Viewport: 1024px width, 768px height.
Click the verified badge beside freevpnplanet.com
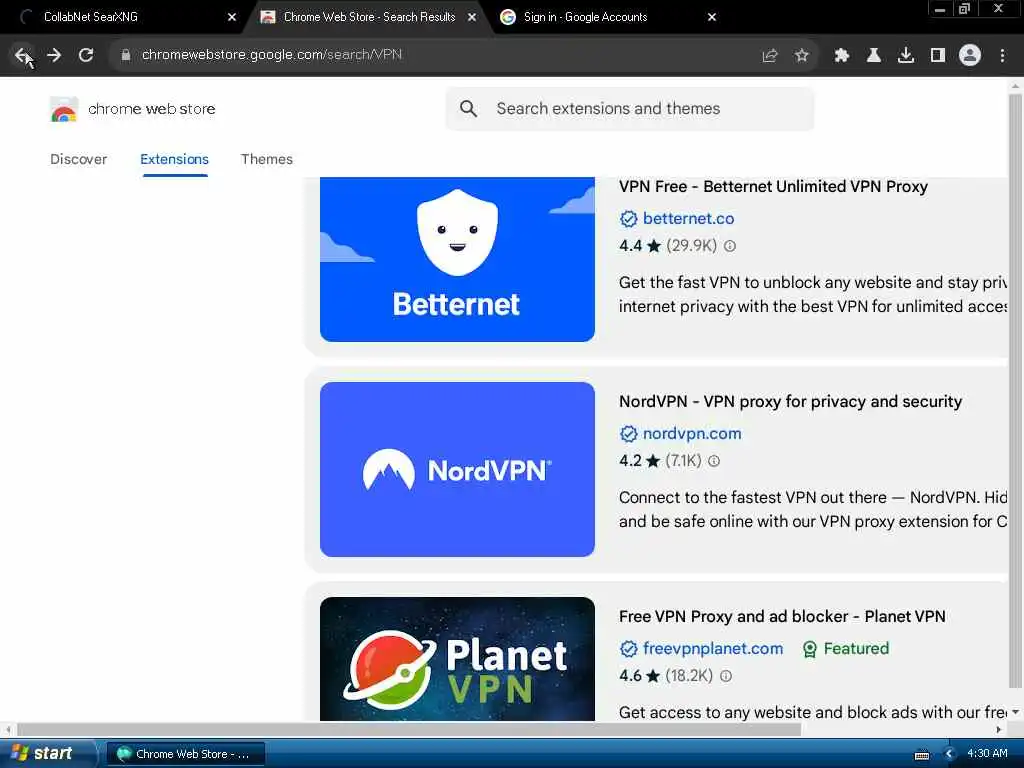(628, 648)
